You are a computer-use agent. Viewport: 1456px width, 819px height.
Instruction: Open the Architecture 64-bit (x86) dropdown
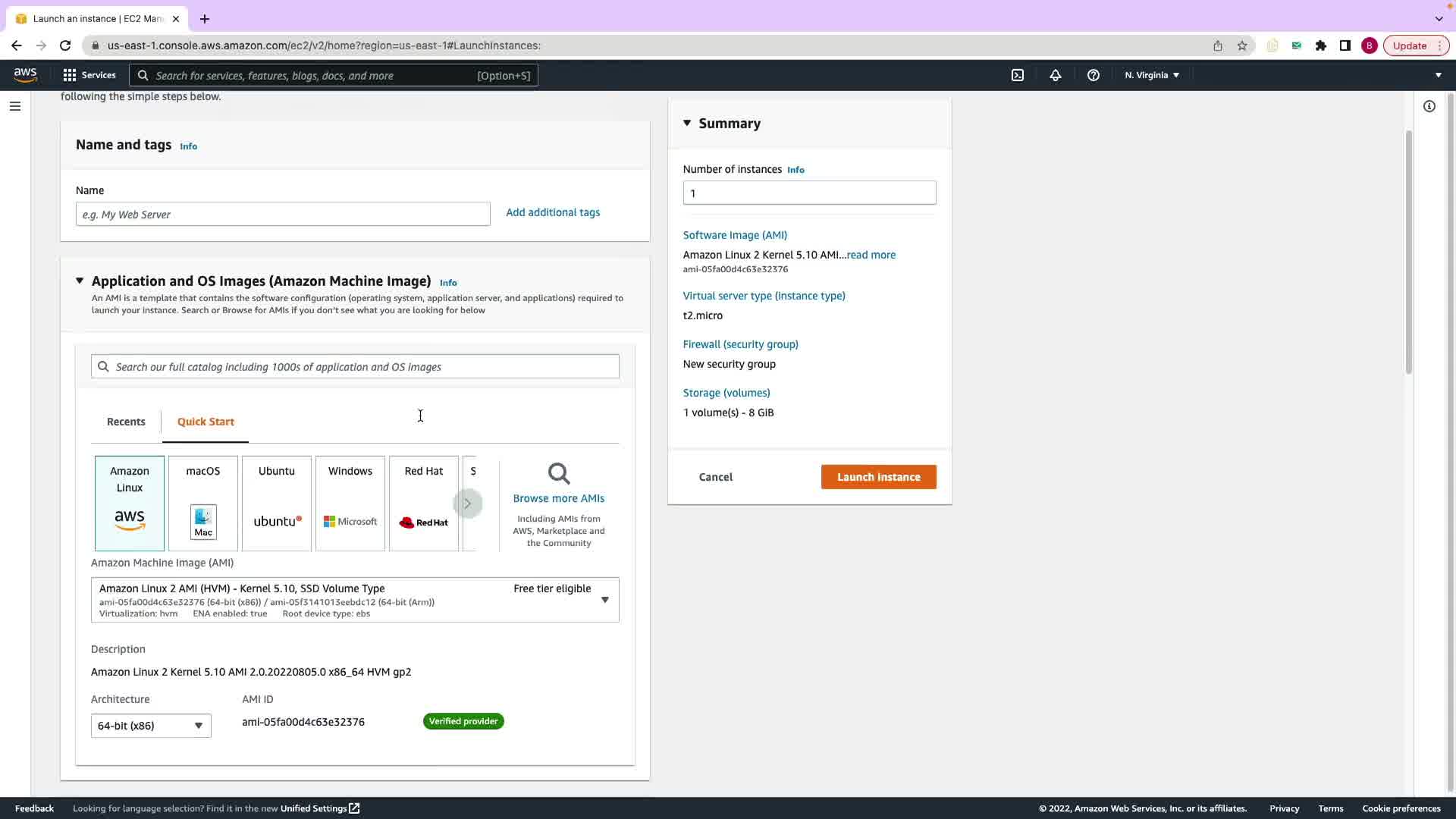(151, 726)
